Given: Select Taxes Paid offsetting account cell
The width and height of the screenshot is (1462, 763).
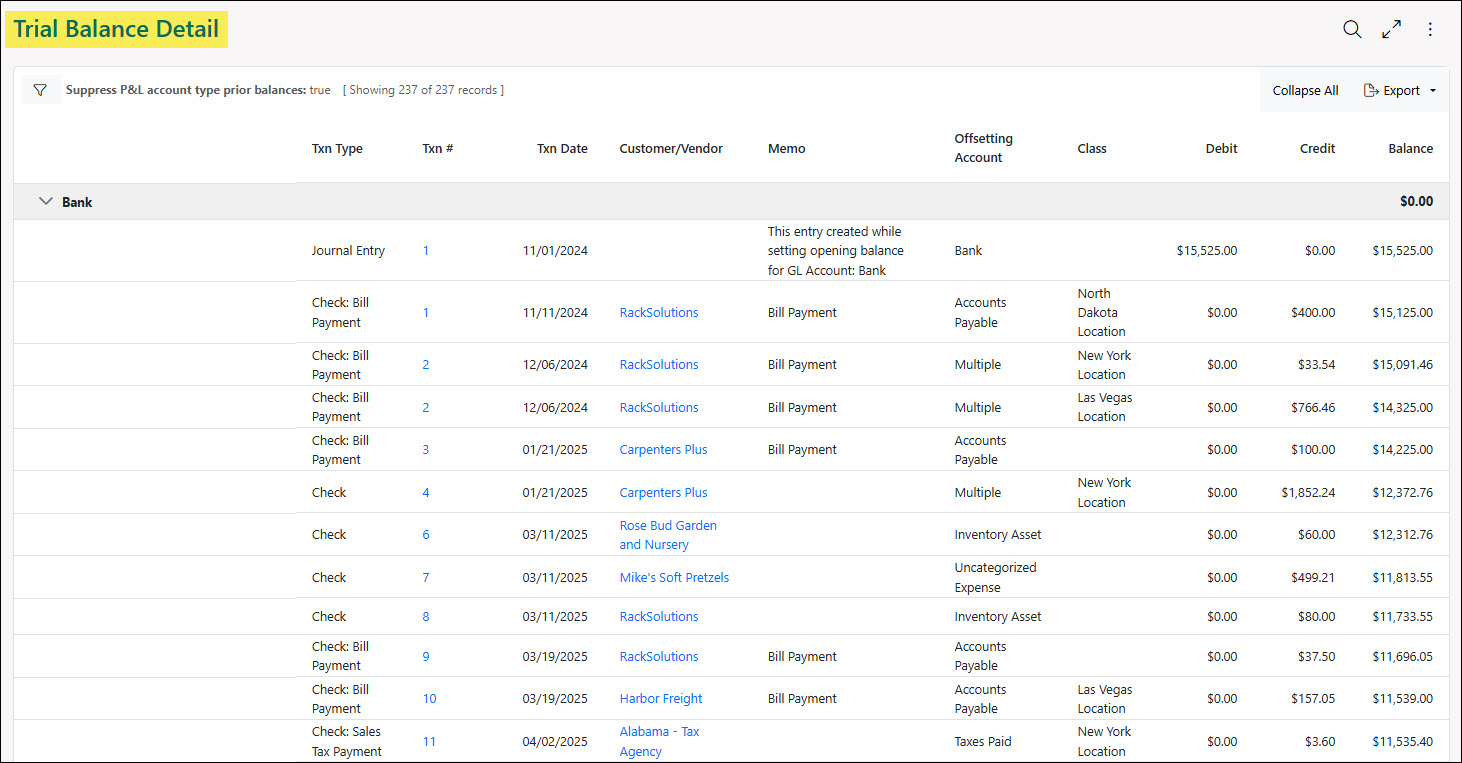Looking at the screenshot, I should [x=983, y=741].
